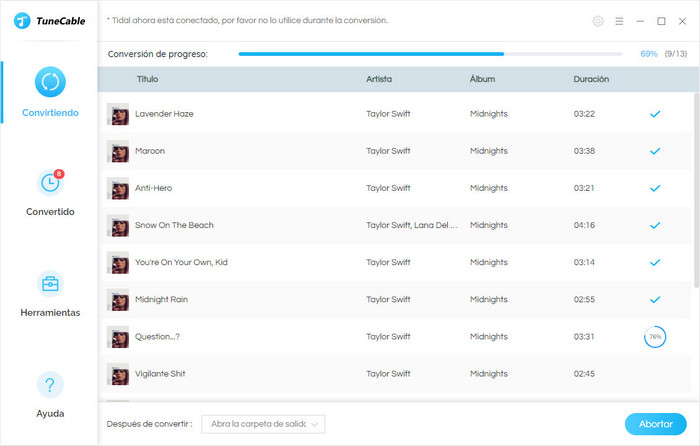Select the 'You're On Your Own, Kid' title

[181, 262]
